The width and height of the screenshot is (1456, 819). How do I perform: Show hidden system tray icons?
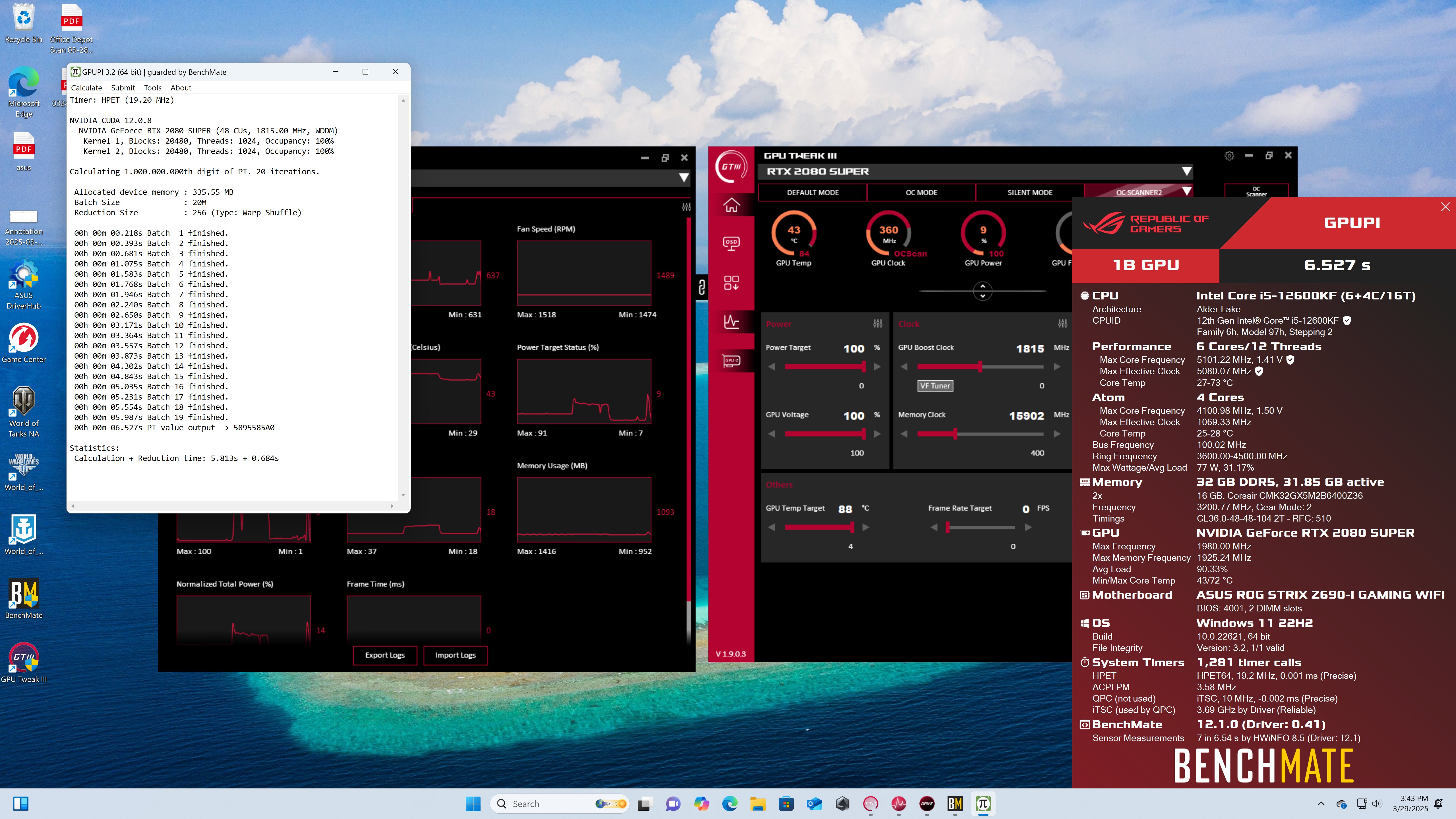(x=1321, y=803)
